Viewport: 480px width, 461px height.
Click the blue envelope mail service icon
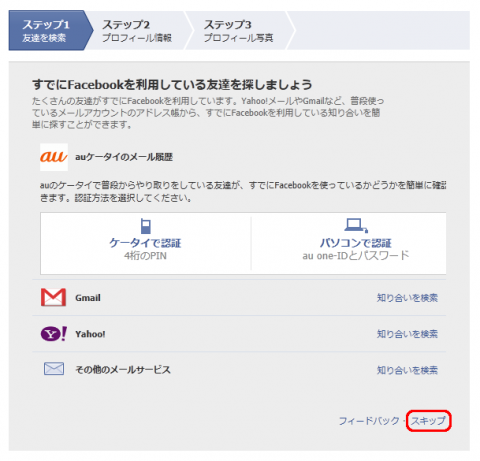click(54, 369)
